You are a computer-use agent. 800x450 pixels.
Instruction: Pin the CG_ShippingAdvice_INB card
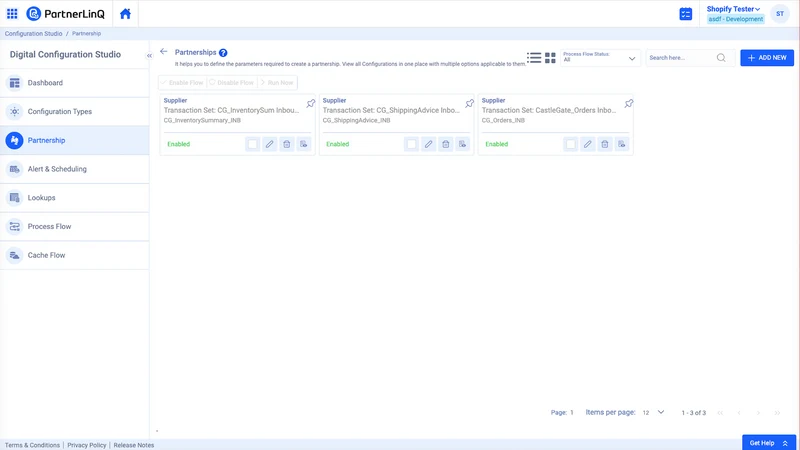coord(469,104)
